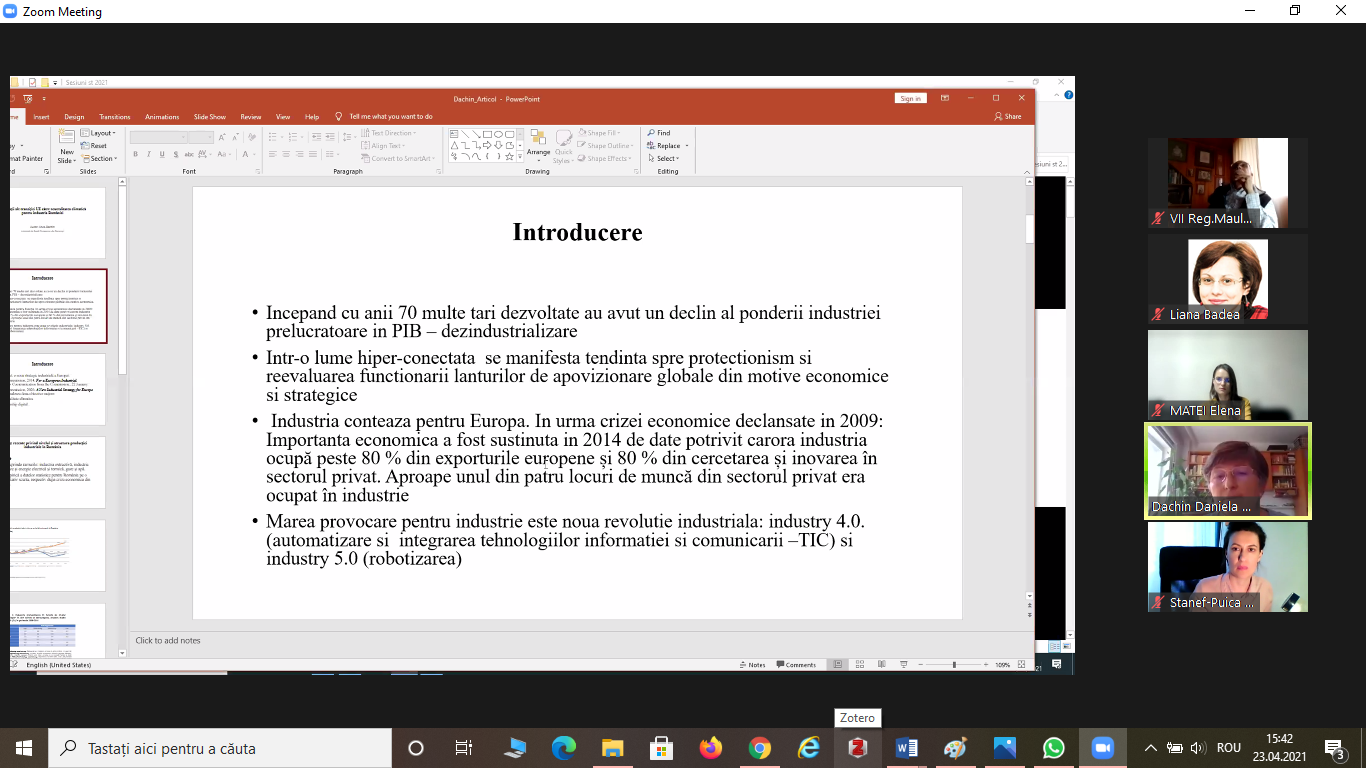Open the Animations ribbon tab

coord(162,117)
